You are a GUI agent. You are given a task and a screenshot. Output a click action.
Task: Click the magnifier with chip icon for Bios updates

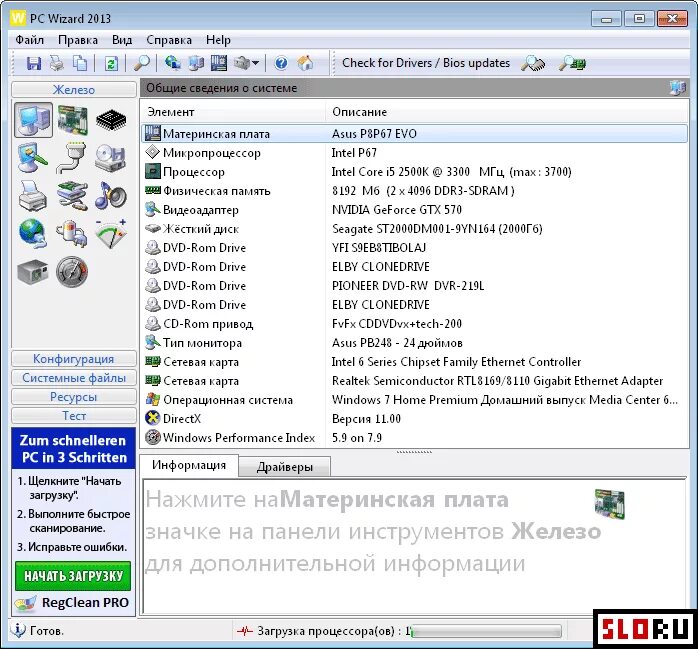(572, 63)
